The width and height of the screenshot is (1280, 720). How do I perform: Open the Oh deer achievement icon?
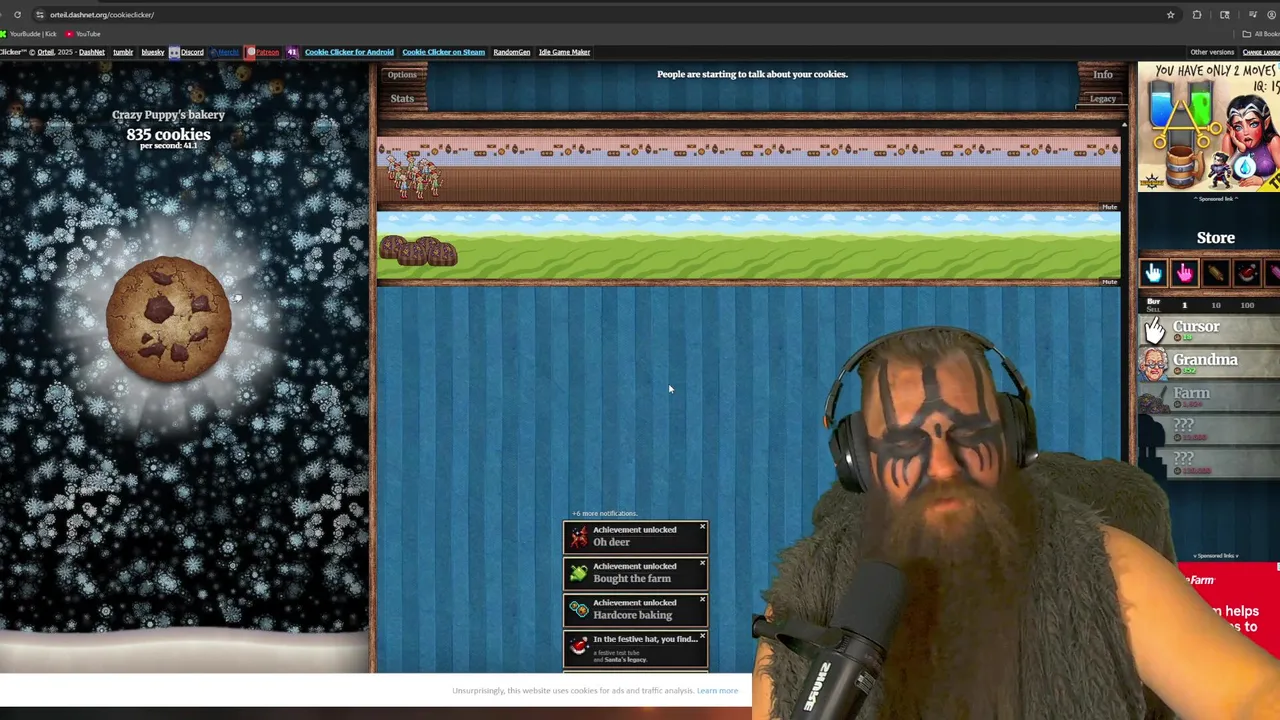click(578, 538)
